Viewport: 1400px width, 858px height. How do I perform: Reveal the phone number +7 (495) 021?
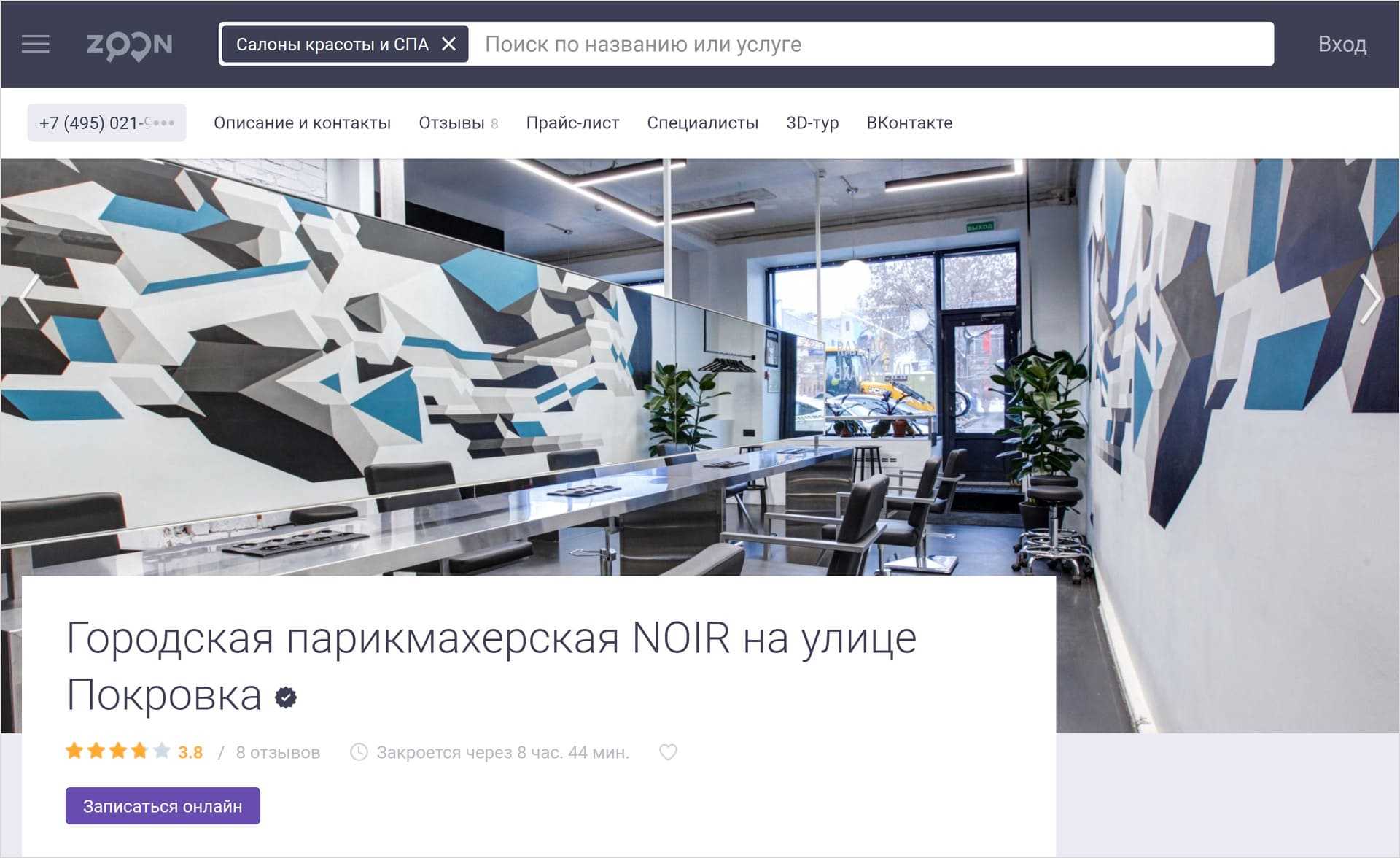pos(106,123)
